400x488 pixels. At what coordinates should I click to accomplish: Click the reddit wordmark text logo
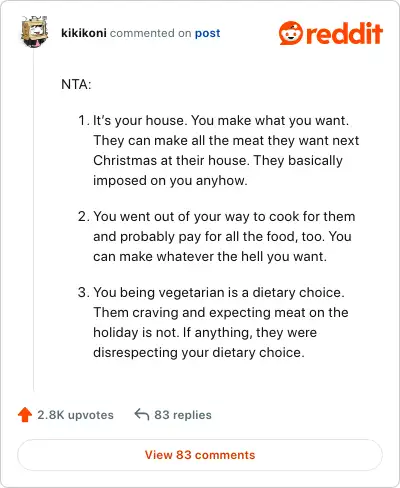point(344,33)
